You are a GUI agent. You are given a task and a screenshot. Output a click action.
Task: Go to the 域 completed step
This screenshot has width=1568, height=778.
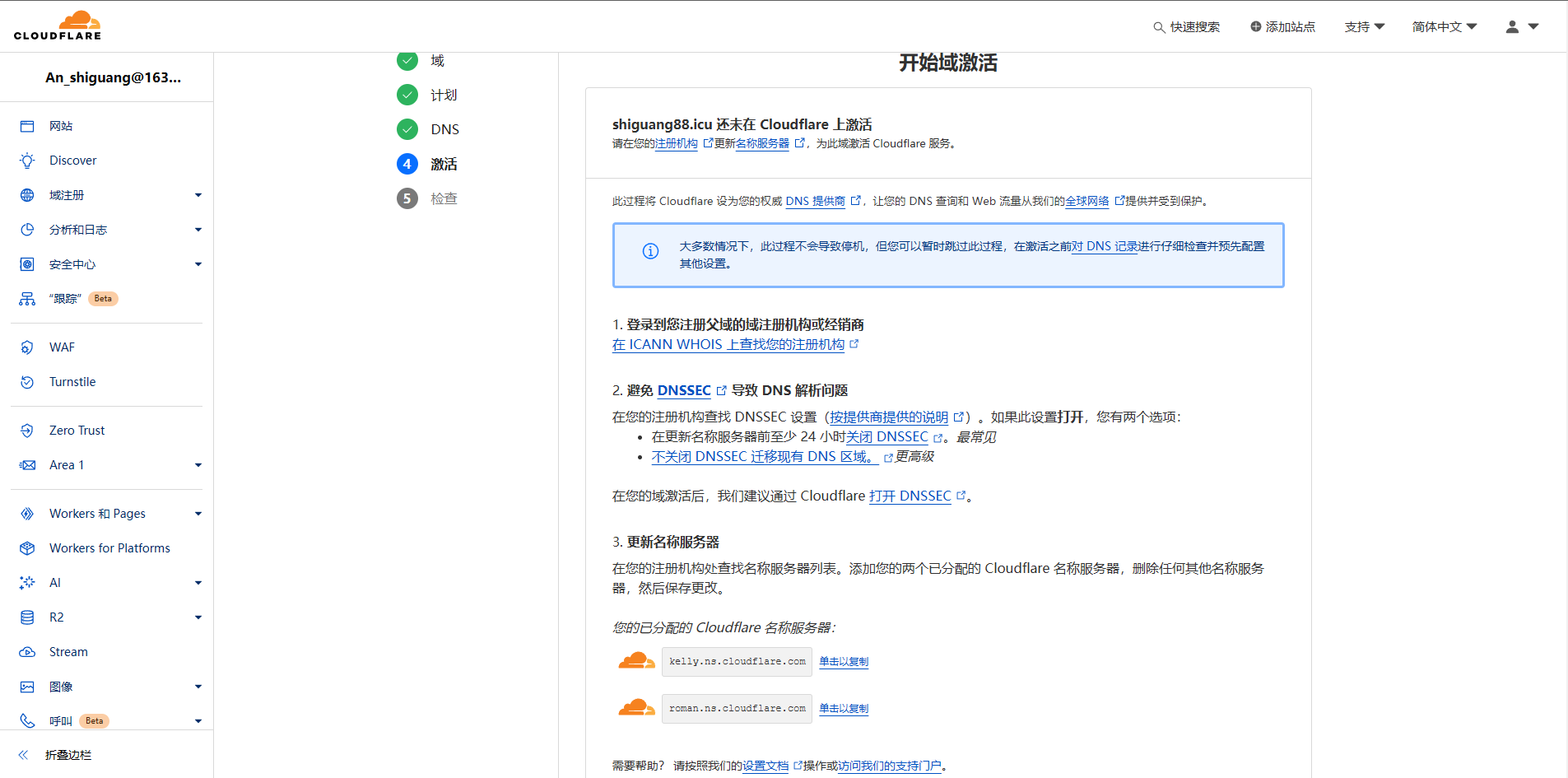point(421,61)
